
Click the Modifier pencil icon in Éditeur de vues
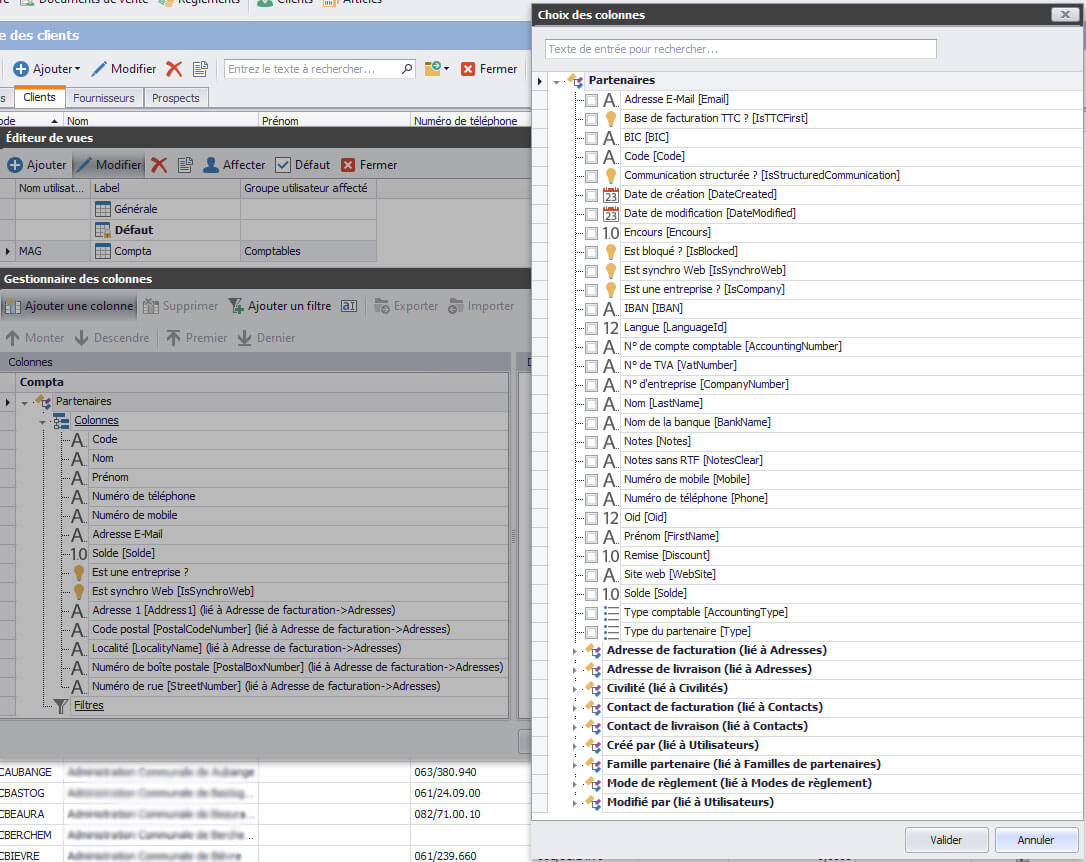[84, 165]
